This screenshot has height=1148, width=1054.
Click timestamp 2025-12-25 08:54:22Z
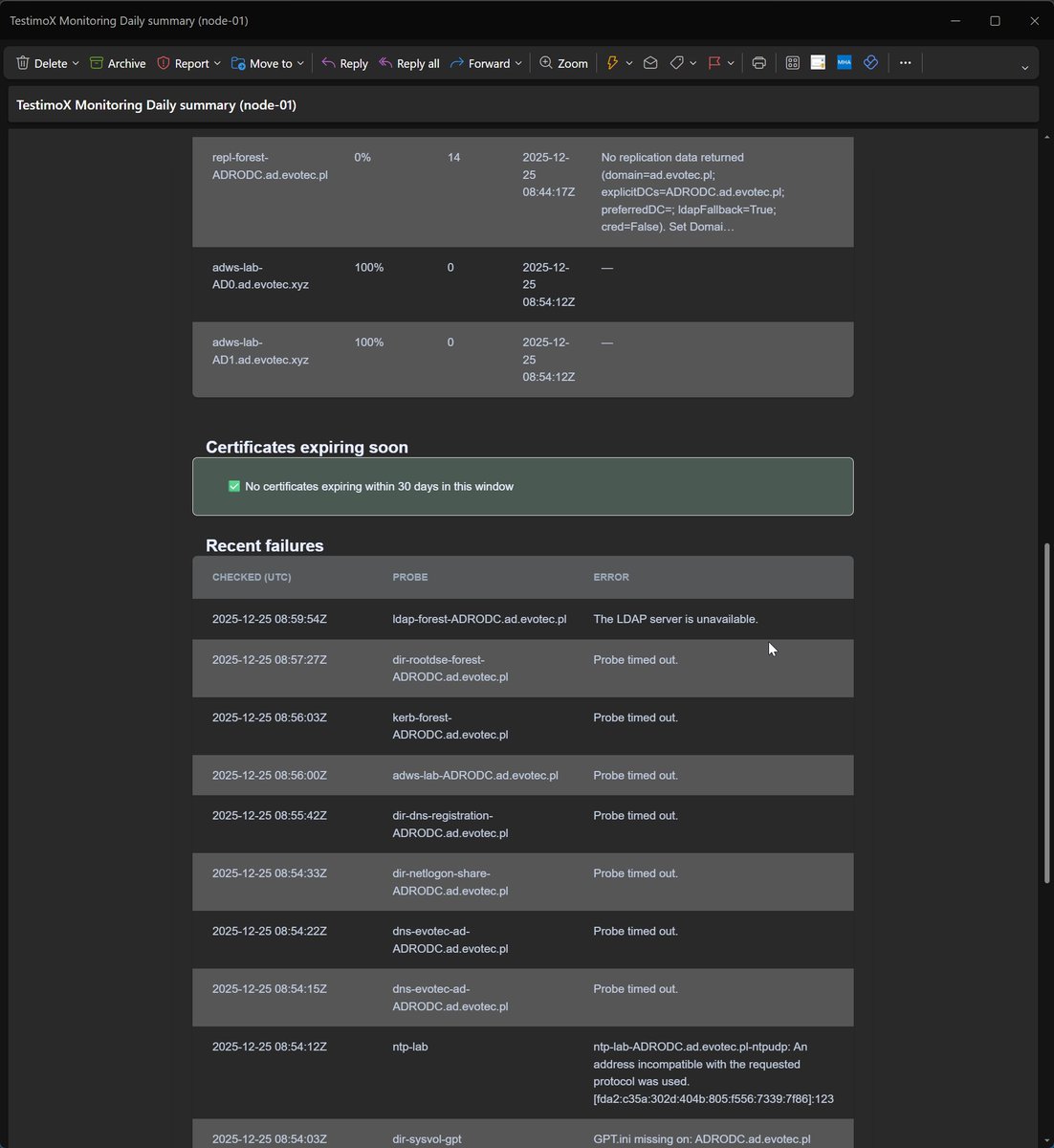click(270, 931)
